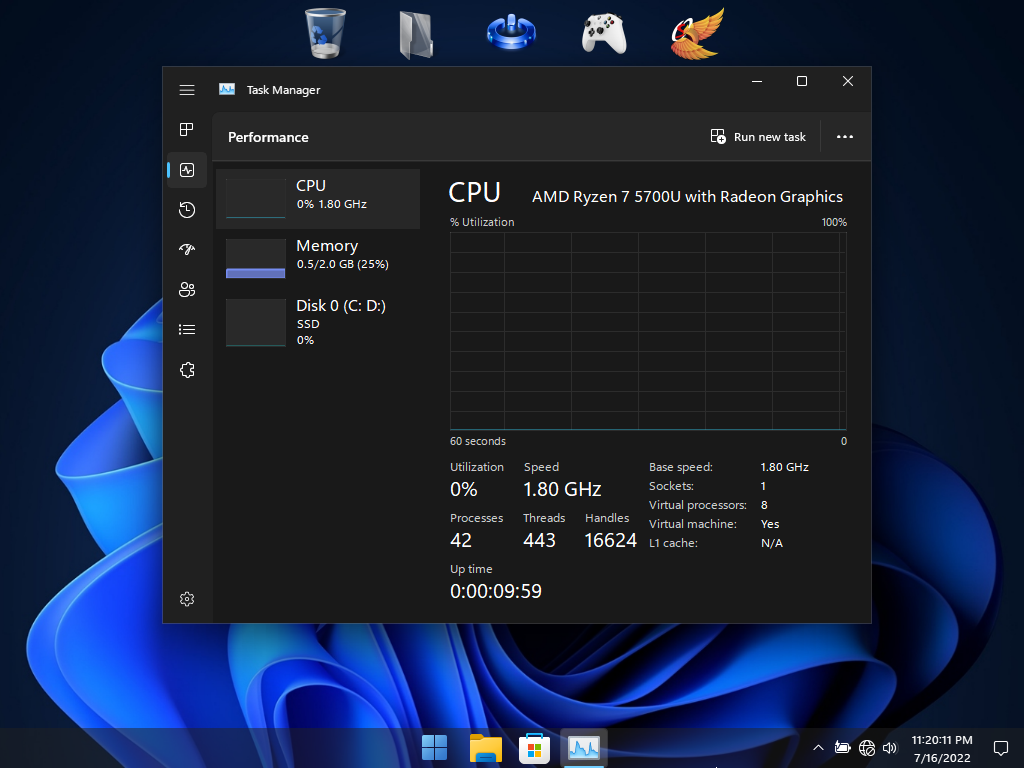Select the Memory performance entry
This screenshot has width=1024, height=768.
coord(318,259)
